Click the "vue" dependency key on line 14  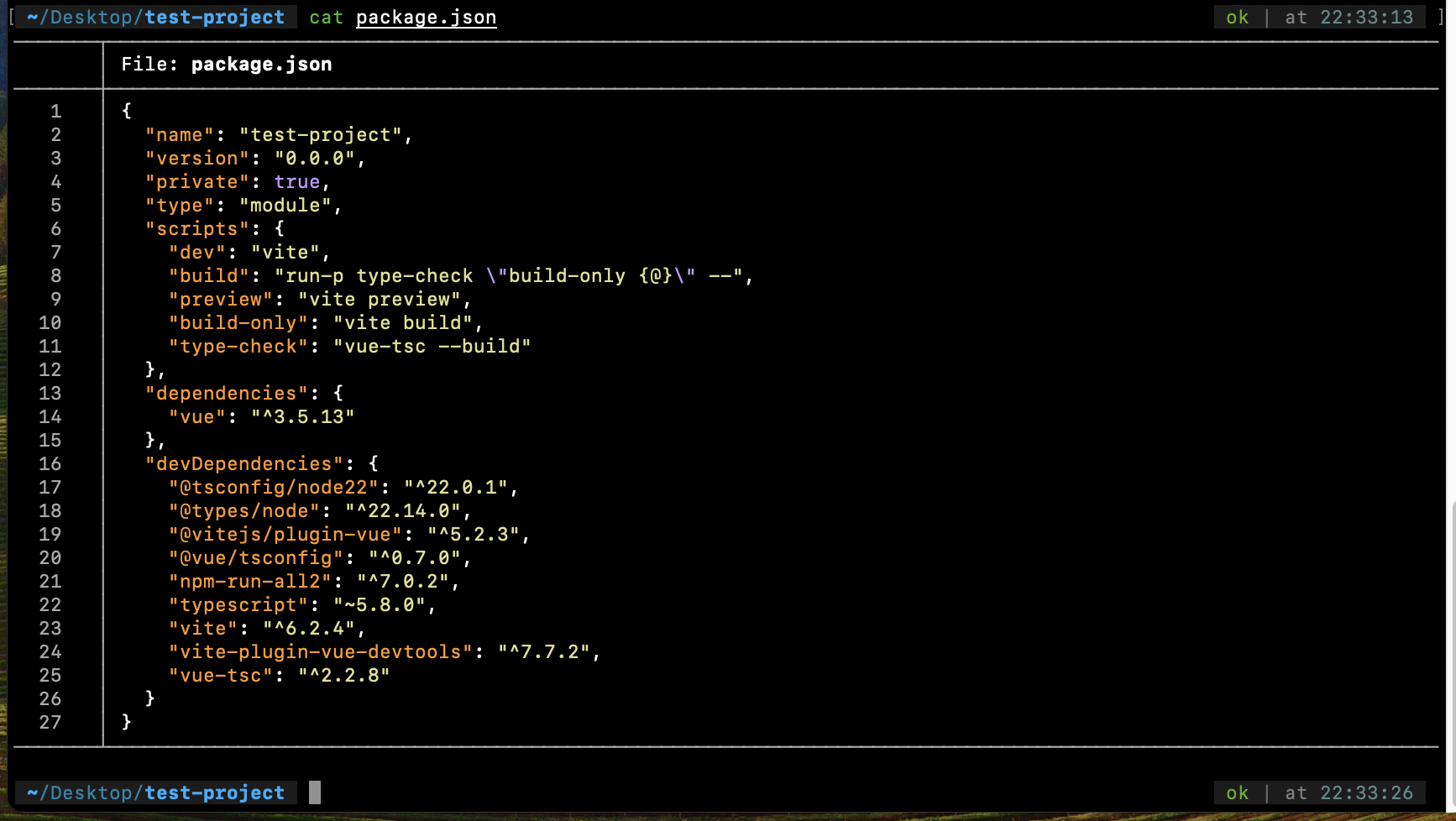click(197, 417)
